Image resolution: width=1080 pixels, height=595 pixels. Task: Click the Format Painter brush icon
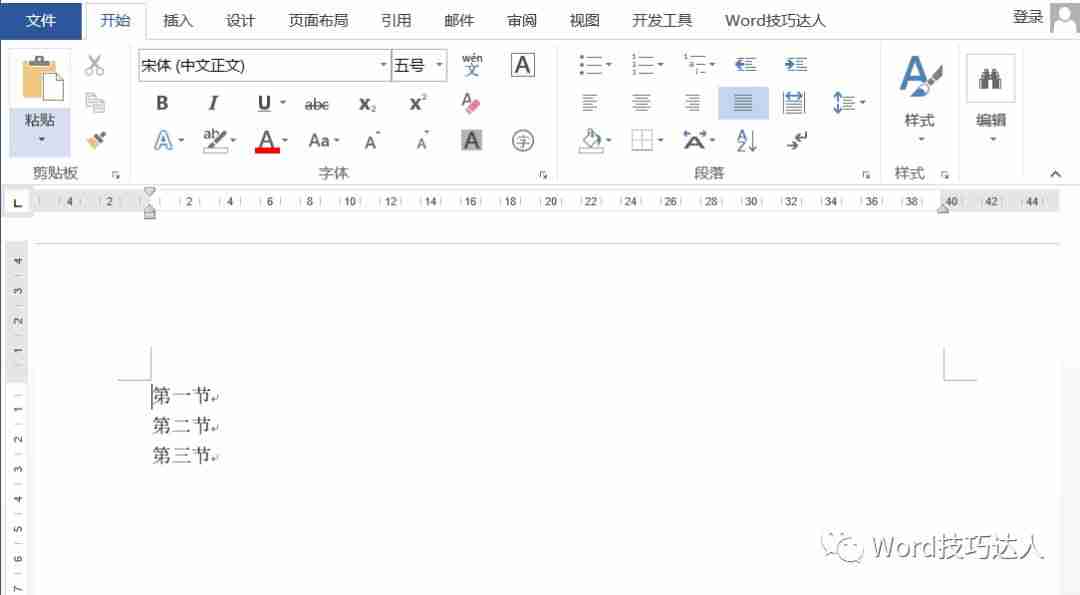(x=95, y=140)
